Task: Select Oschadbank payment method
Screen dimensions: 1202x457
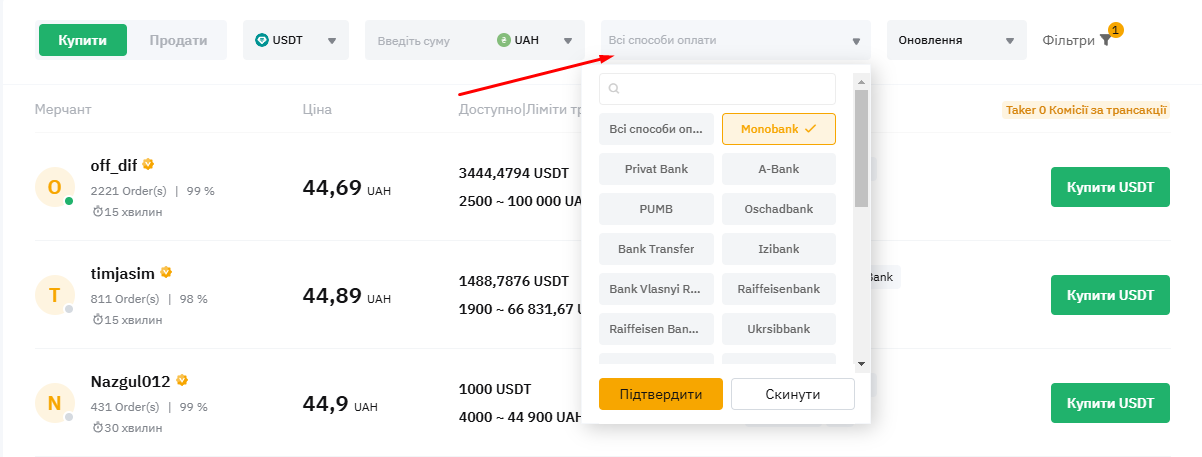Action: 779,209
